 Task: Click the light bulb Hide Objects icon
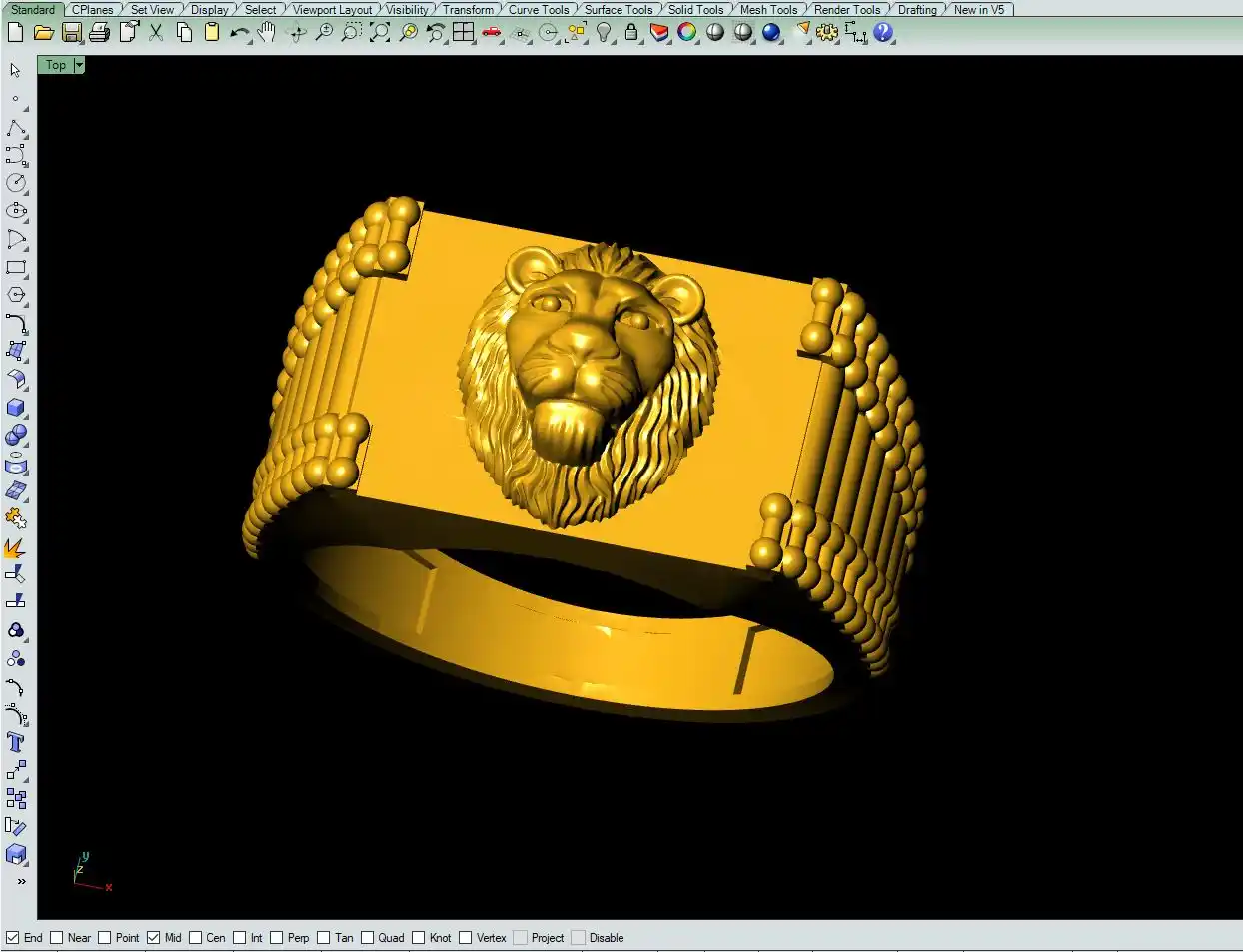(604, 32)
